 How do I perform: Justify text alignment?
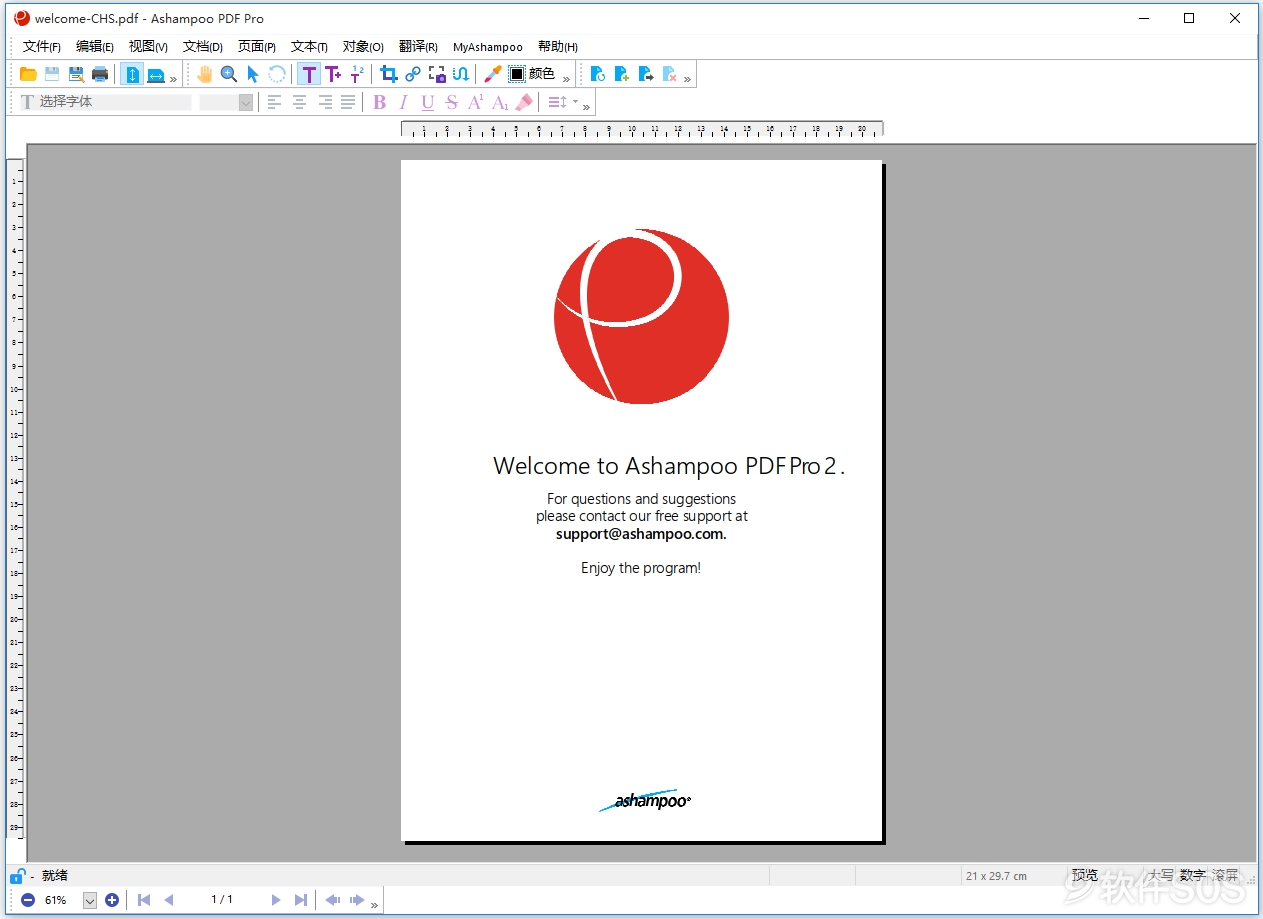(348, 102)
